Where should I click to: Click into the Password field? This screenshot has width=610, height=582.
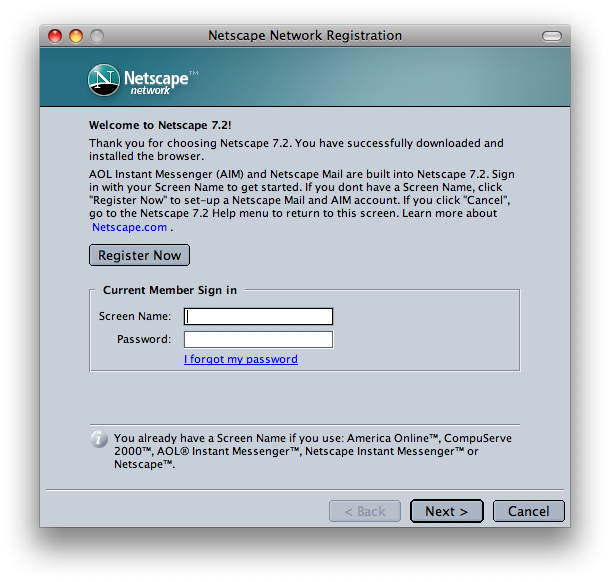(x=258, y=339)
